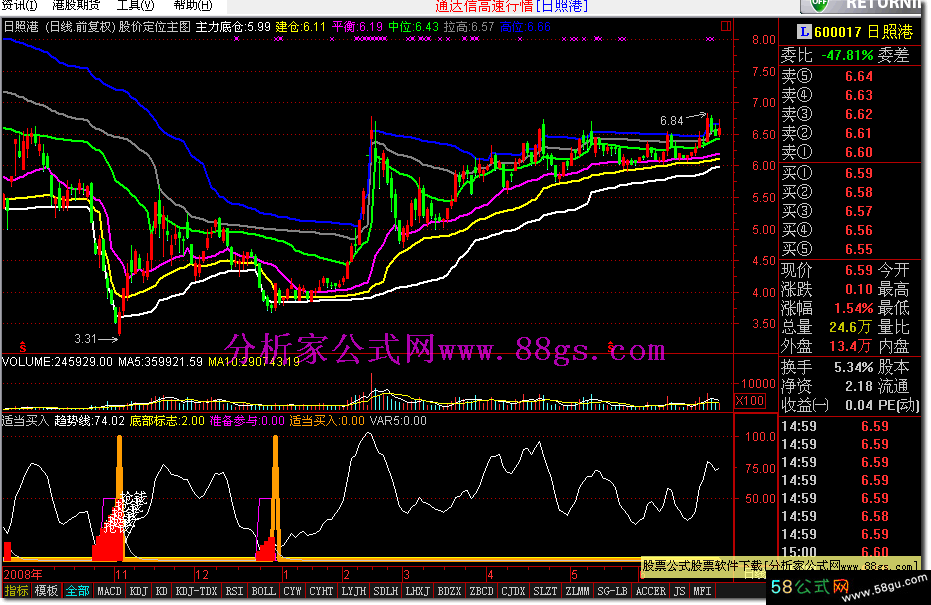Viewport: 931px width, 605px height.
Task: Select the 全部 tab
Action: tap(77, 591)
